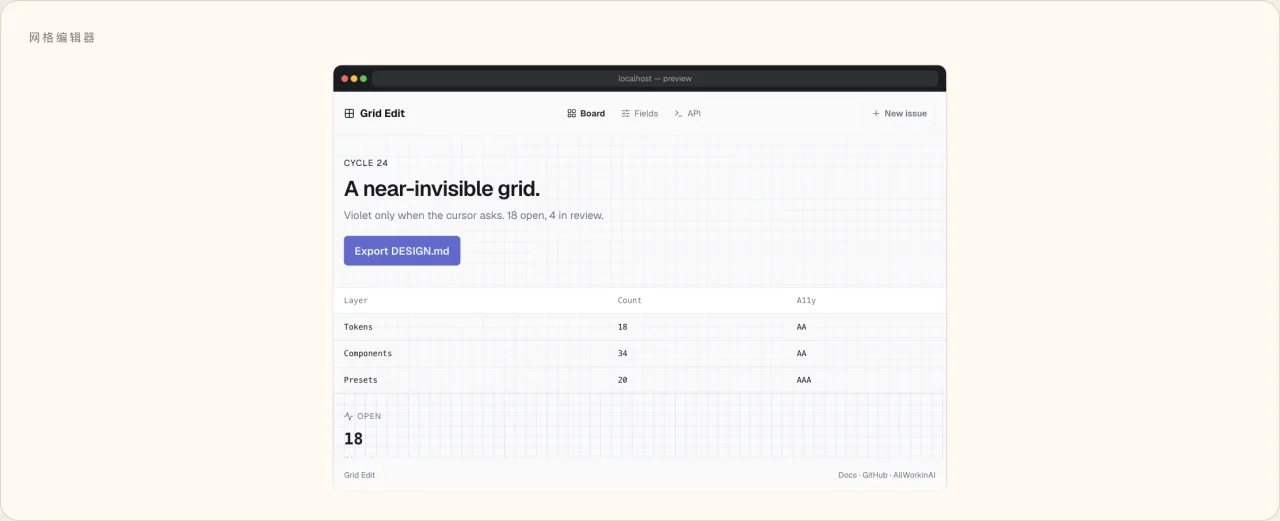The image size is (1280, 521).
Task: Click the localhost preview address bar
Action: coord(655,78)
